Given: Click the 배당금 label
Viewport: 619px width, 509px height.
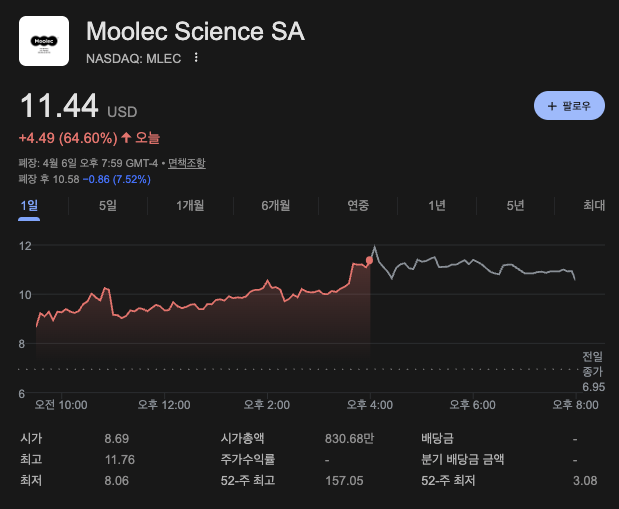Looking at the screenshot, I should tap(437, 438).
